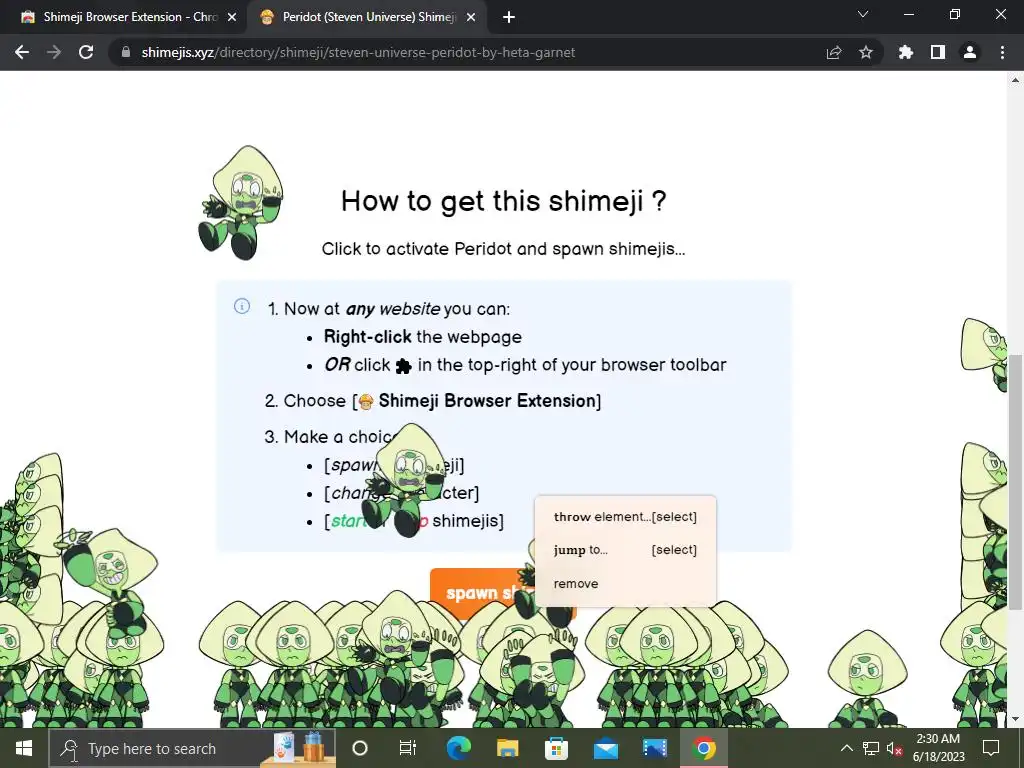The image size is (1024, 768).
Task: Click the page's vertical scrollbar thumb
Action: (1015, 483)
